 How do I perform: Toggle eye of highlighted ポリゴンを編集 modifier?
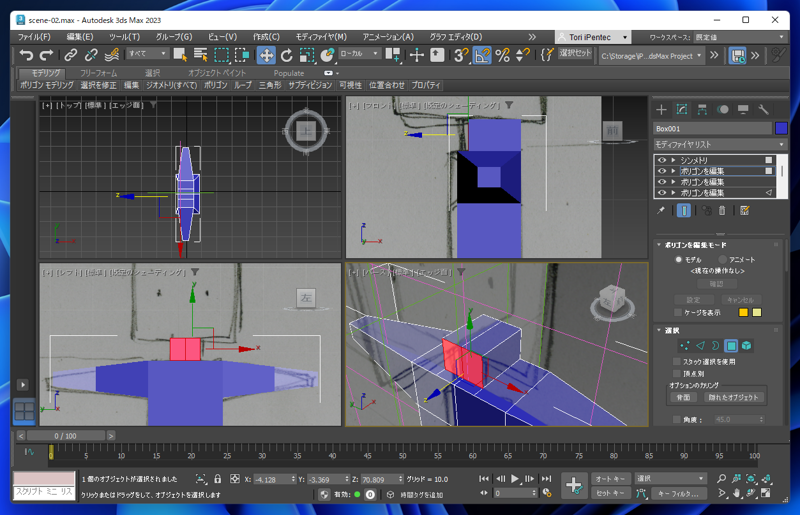pos(662,171)
